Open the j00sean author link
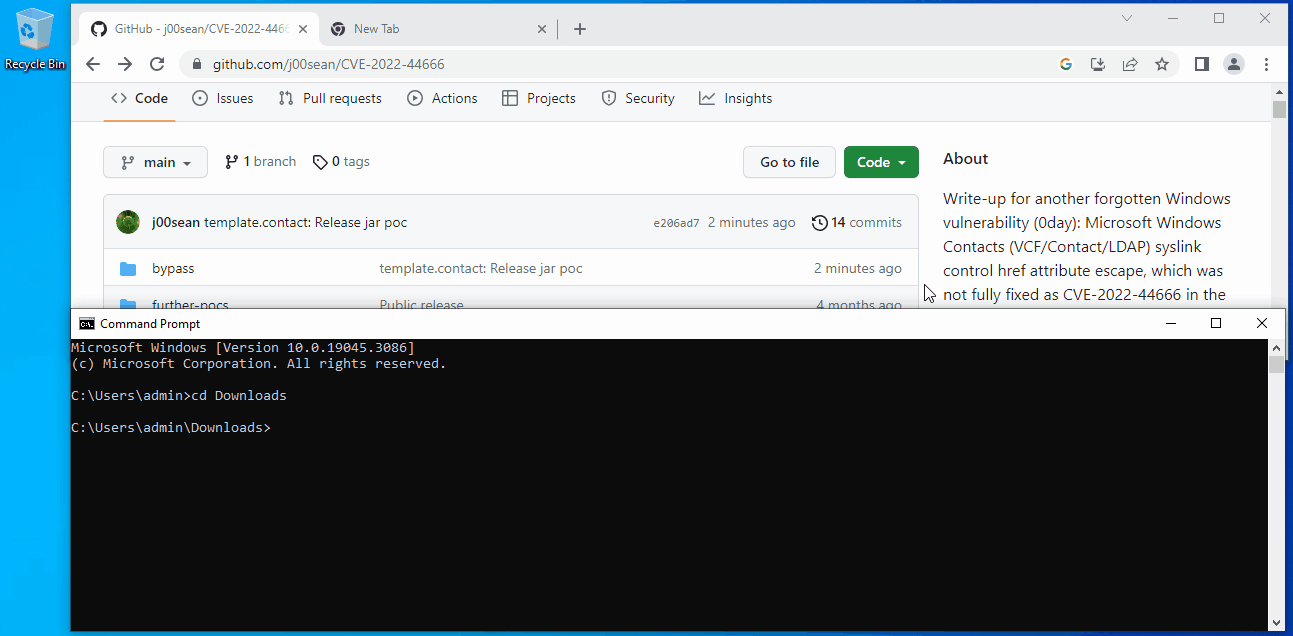The image size is (1293, 636). click(176, 223)
